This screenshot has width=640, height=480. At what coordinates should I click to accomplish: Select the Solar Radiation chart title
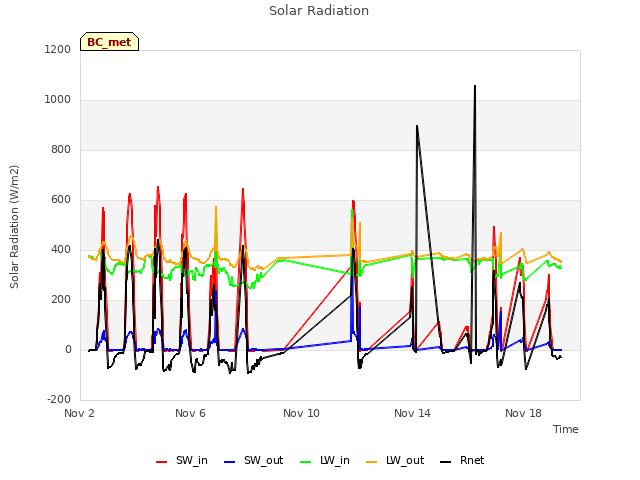tap(319, 11)
